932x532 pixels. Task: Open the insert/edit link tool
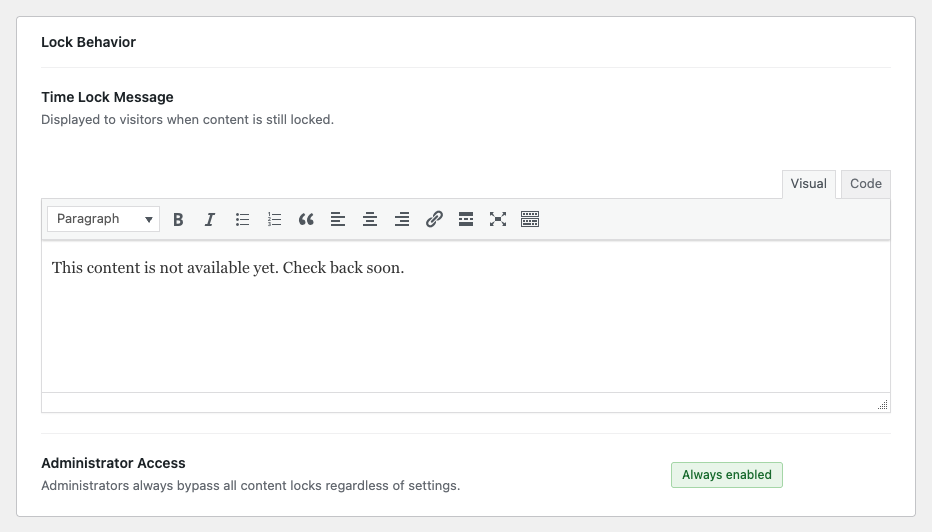point(434,219)
